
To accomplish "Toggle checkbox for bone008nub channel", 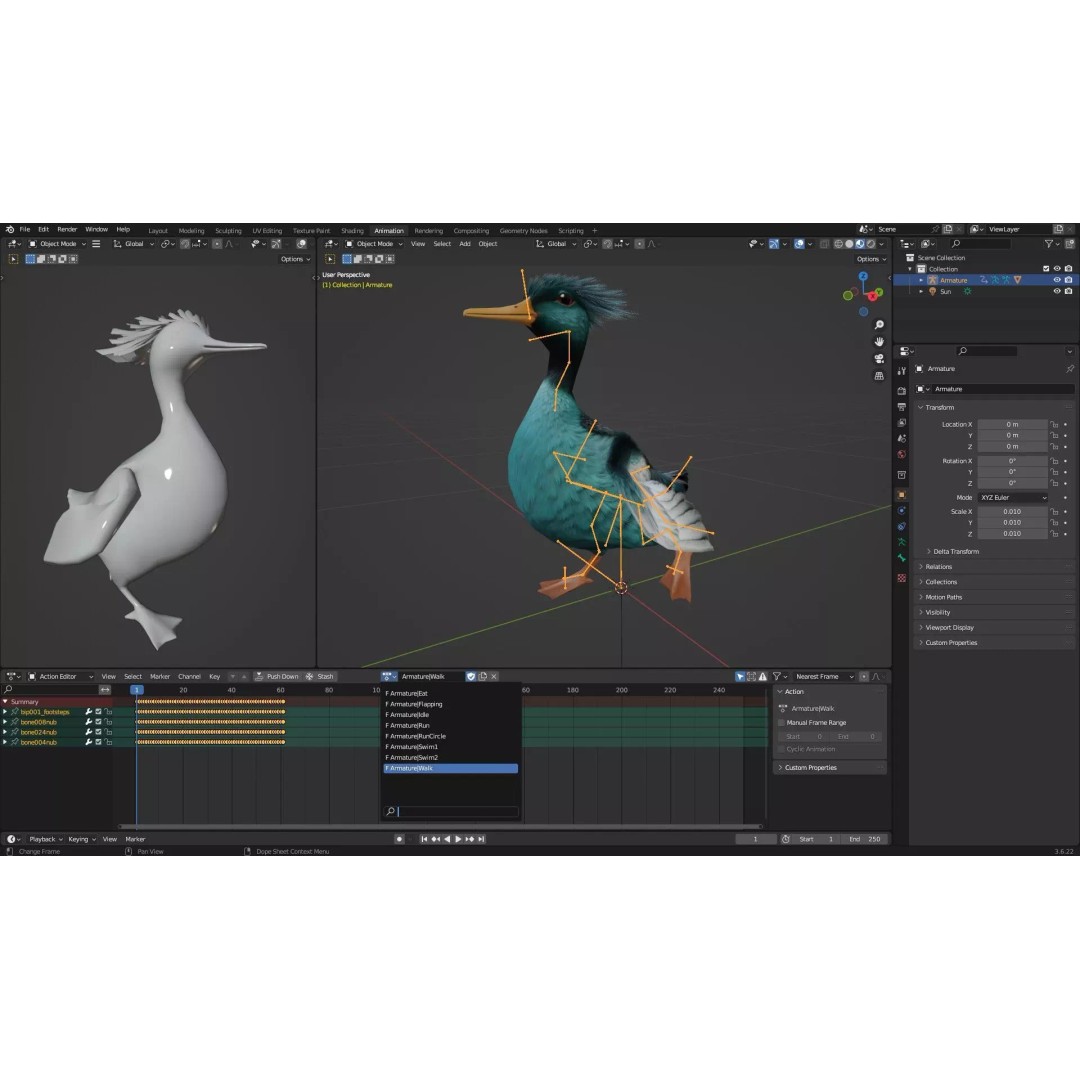I will [x=98, y=722].
